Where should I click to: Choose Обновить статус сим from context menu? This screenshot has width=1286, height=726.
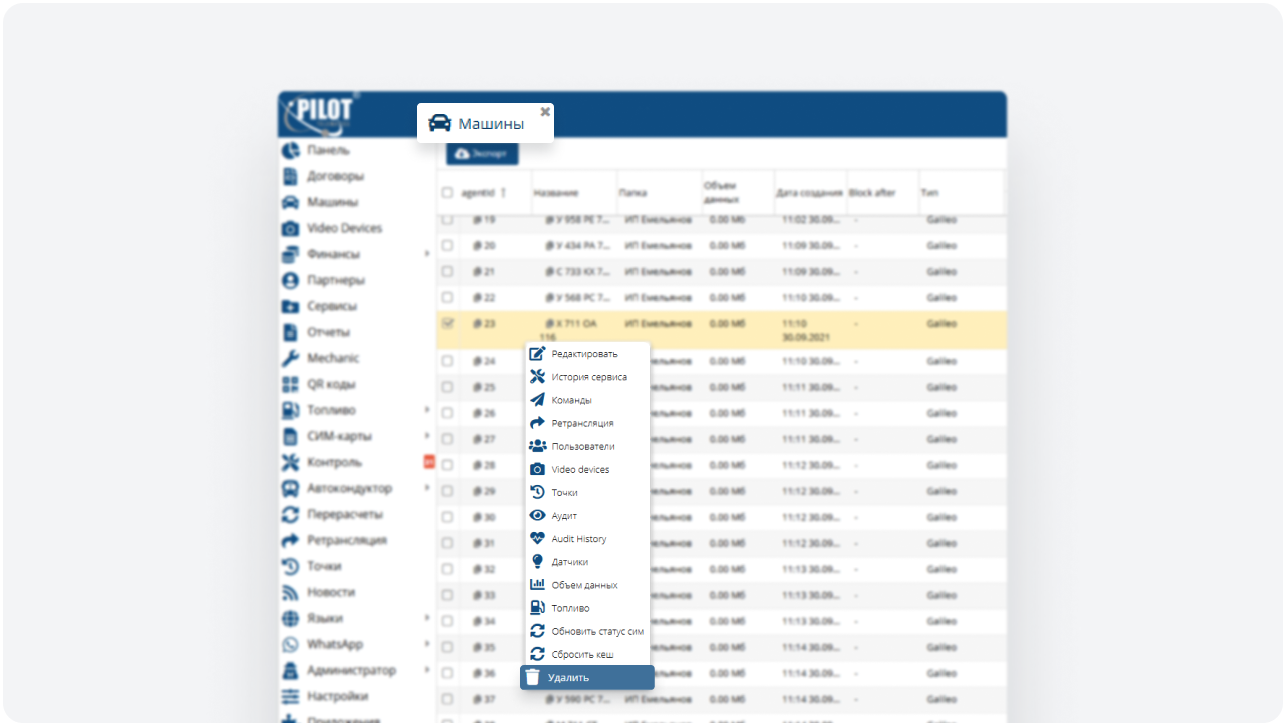[x=597, y=632]
